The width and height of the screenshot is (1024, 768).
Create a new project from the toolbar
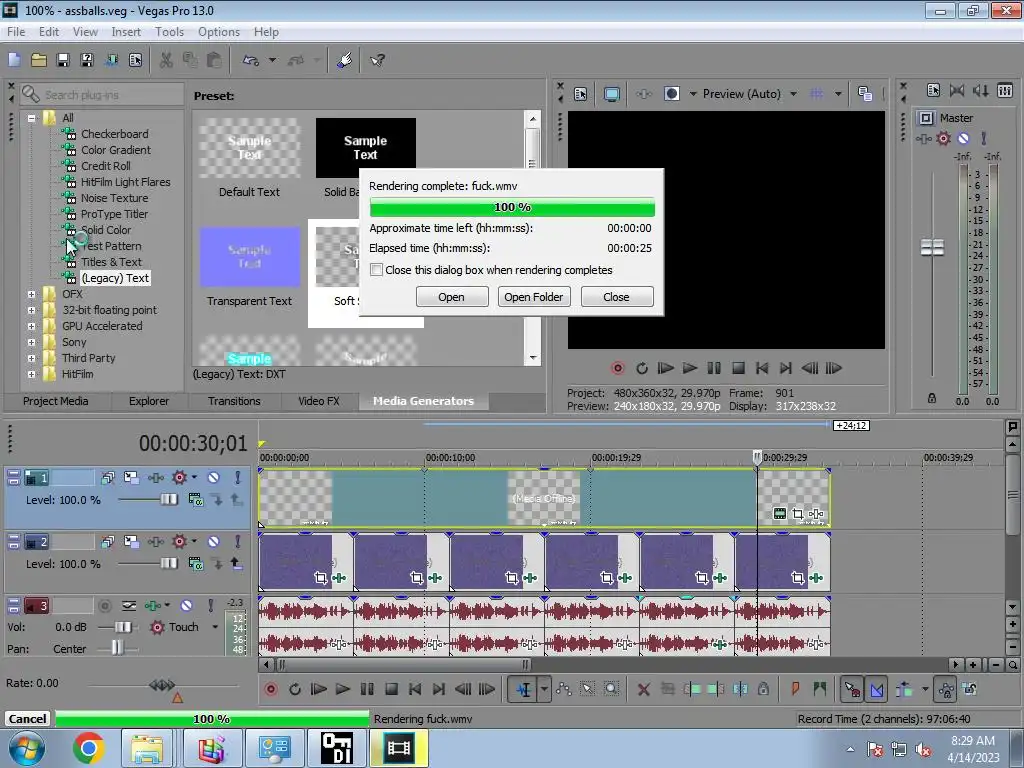pos(14,60)
